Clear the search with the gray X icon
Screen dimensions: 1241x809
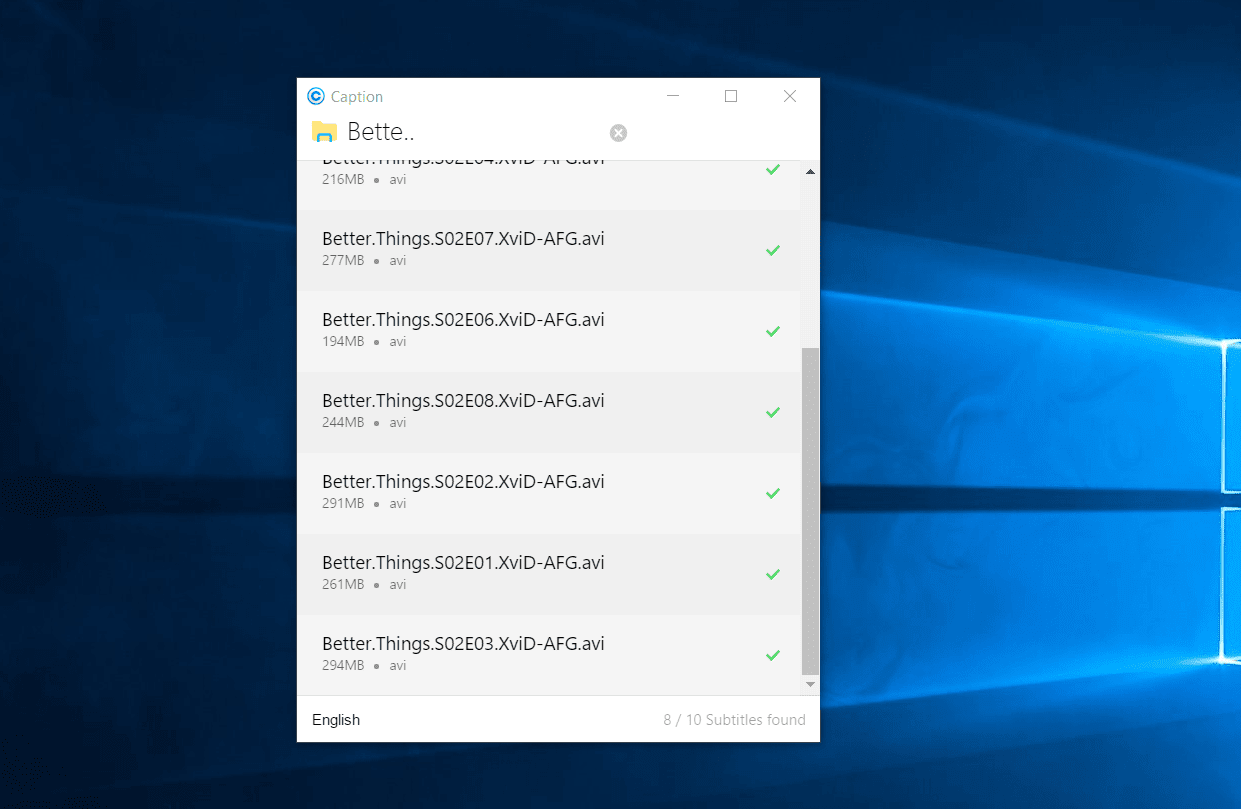618,133
